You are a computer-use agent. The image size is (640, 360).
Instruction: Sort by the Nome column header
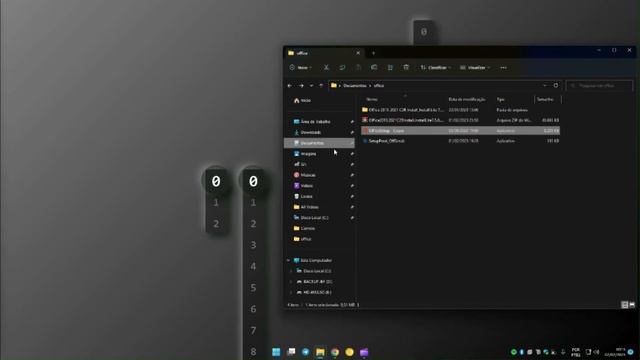pos(372,99)
